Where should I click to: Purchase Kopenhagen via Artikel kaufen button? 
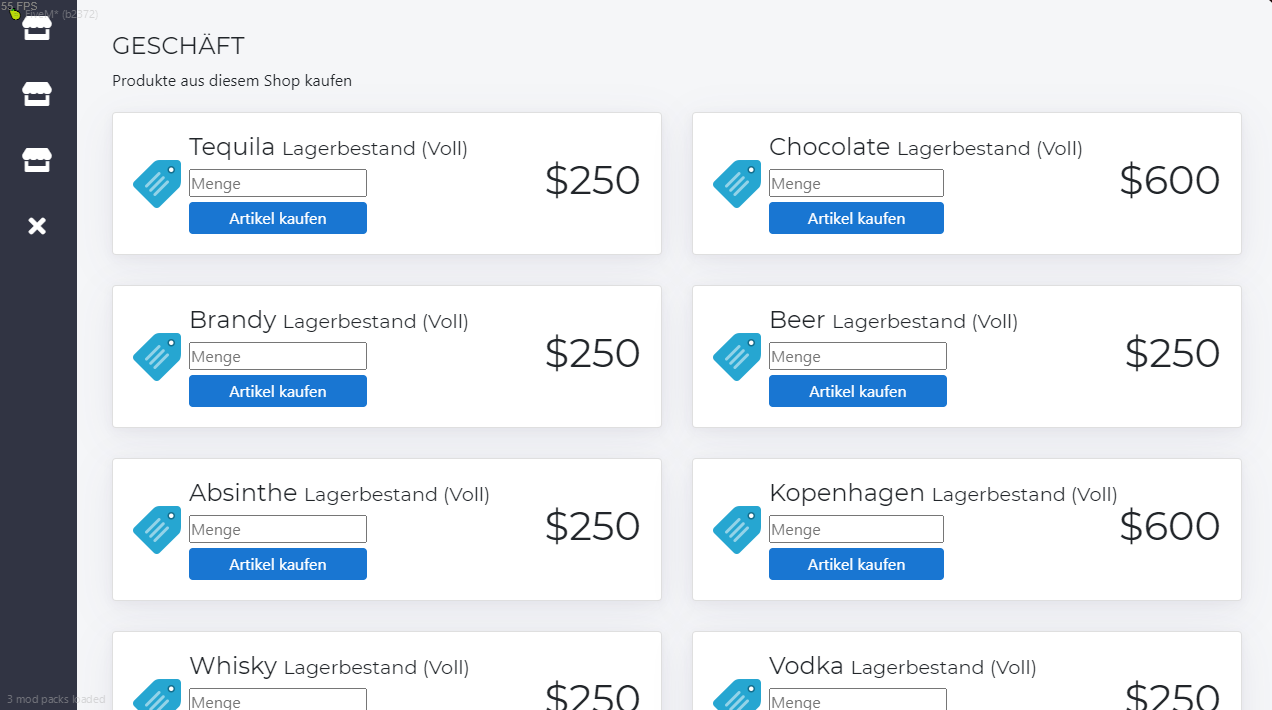856,564
